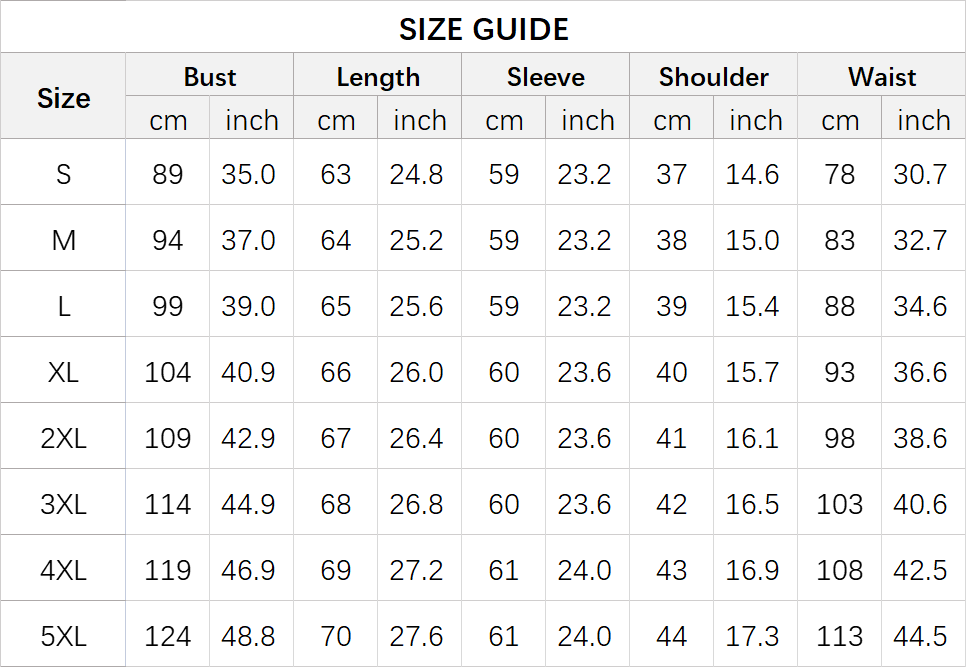
Task: Select the Shoulder column header
Action: pyautogui.click(x=714, y=77)
